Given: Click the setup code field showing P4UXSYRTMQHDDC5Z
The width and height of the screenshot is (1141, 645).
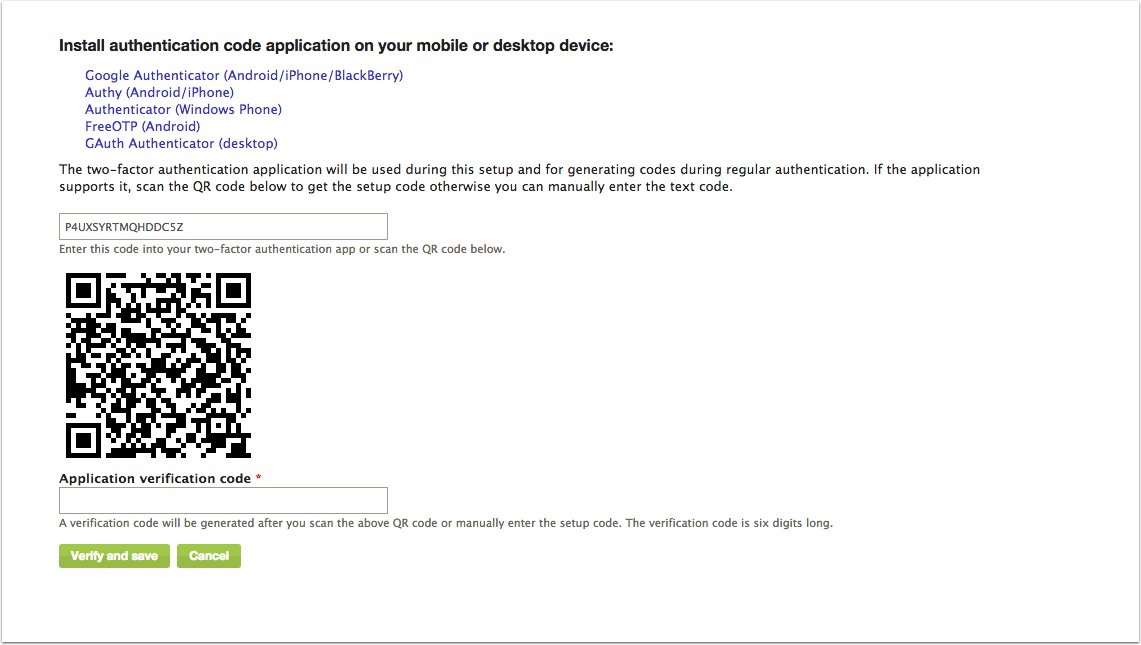Looking at the screenshot, I should (x=223, y=226).
